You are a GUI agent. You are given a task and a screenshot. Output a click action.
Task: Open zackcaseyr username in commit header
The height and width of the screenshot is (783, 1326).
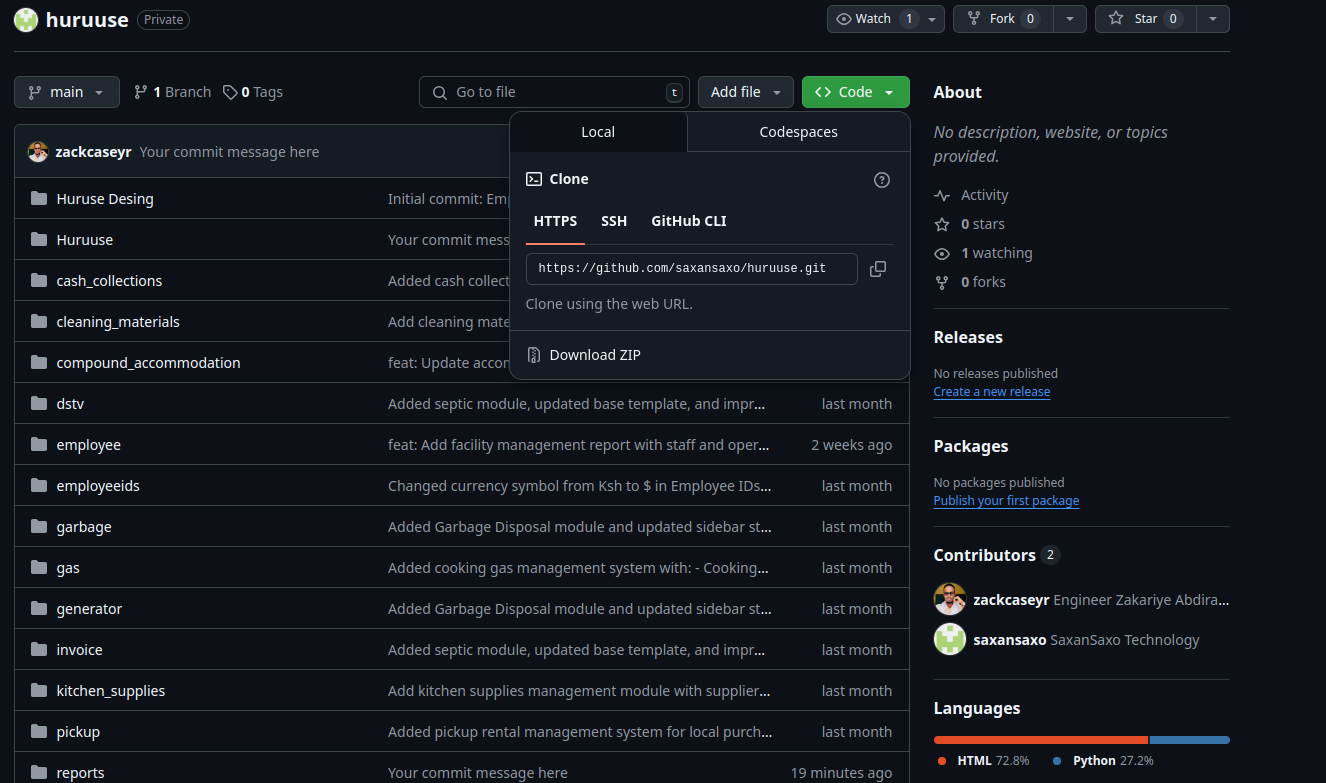(94, 152)
